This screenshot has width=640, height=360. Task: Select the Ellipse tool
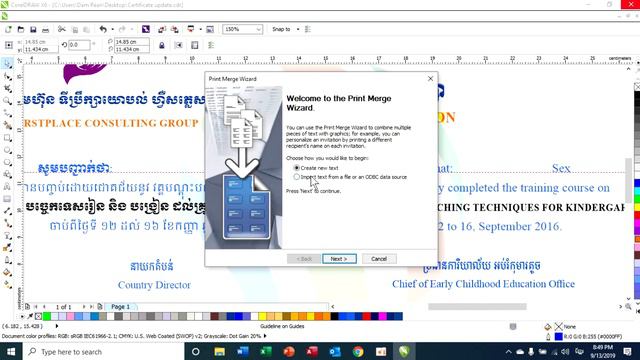pos(7,150)
